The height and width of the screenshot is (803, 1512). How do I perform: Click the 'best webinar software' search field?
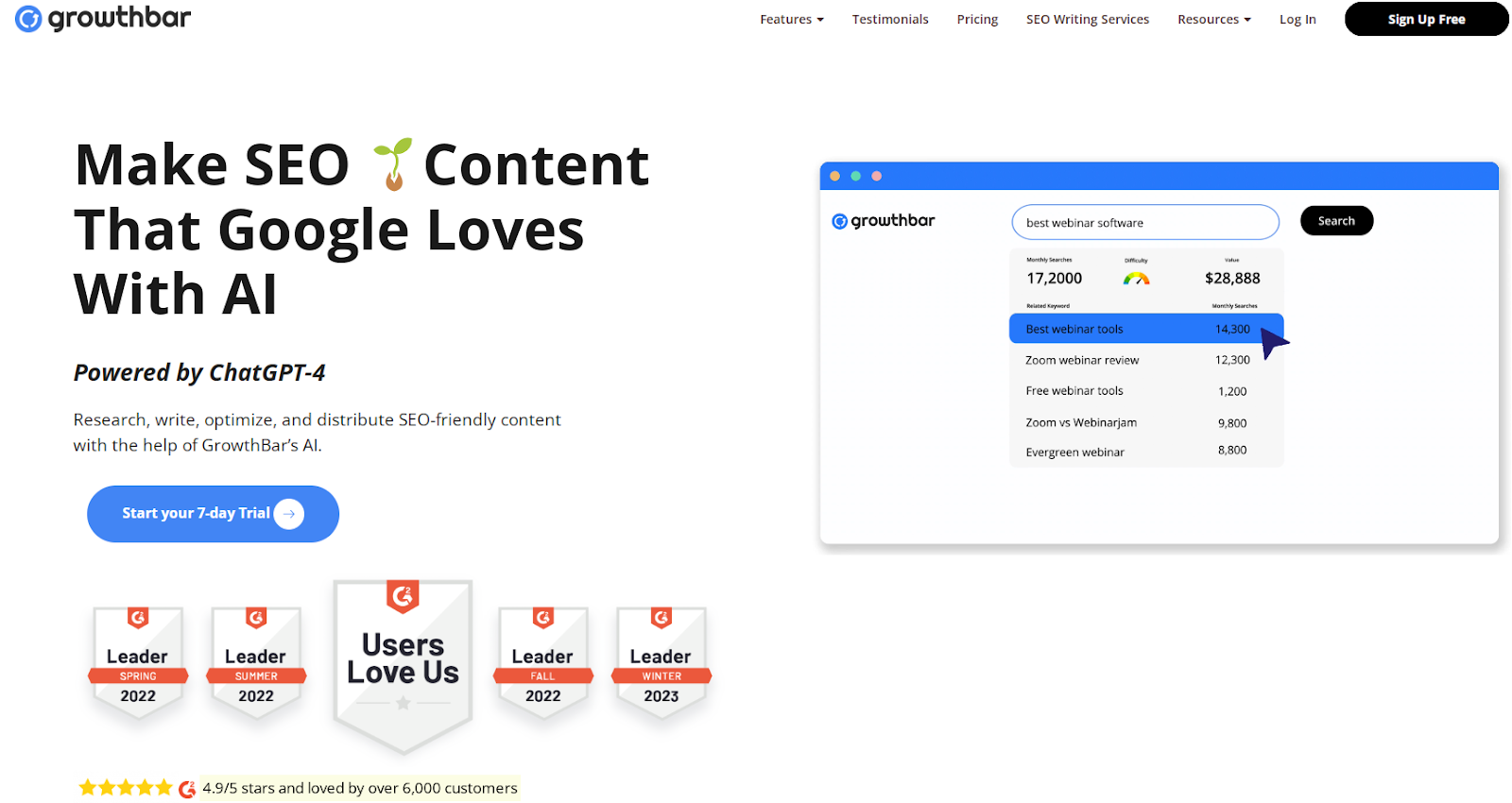pyautogui.click(x=1145, y=223)
